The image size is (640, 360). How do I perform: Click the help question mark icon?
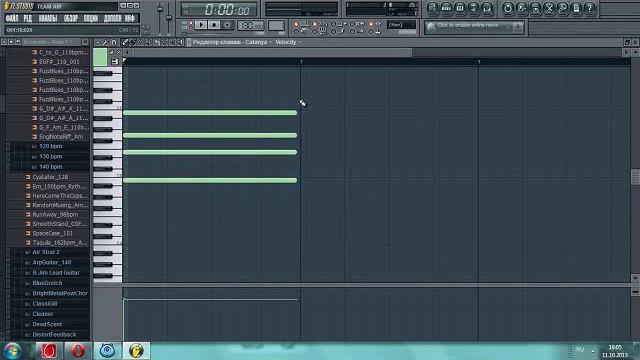click(x=589, y=8)
